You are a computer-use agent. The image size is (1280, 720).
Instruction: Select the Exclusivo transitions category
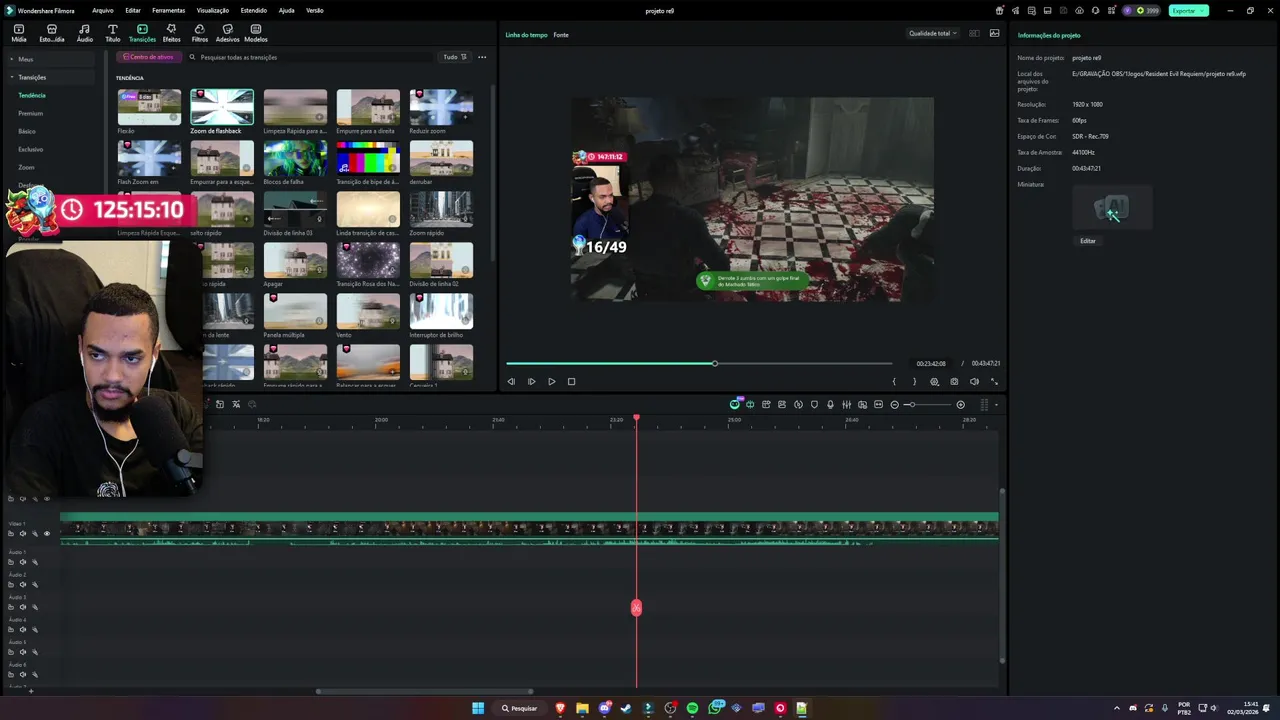coord(30,149)
